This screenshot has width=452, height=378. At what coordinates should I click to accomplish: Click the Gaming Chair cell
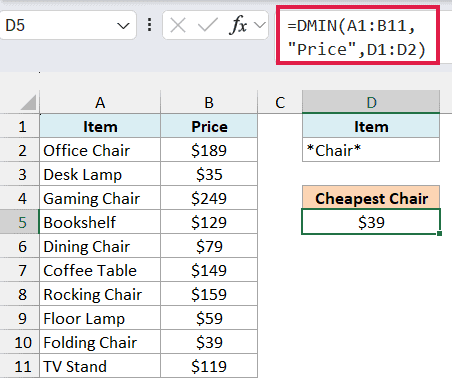click(100, 198)
